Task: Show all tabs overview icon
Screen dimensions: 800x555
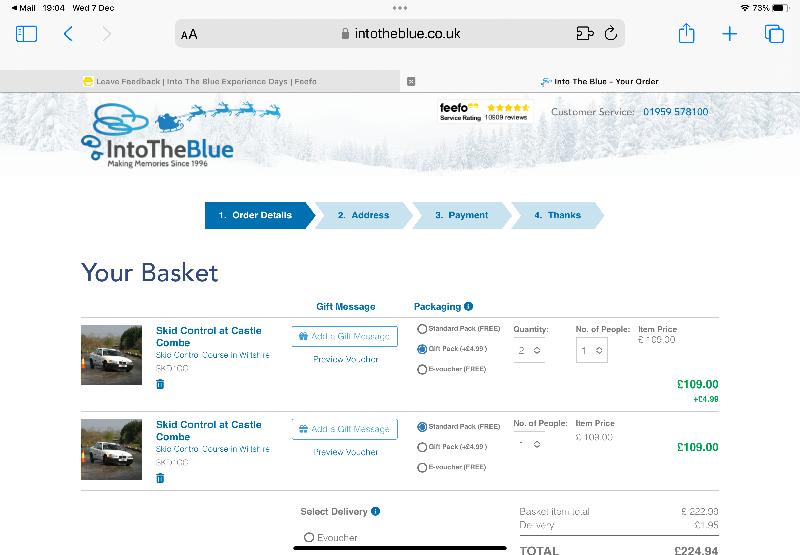Action: [x=774, y=34]
